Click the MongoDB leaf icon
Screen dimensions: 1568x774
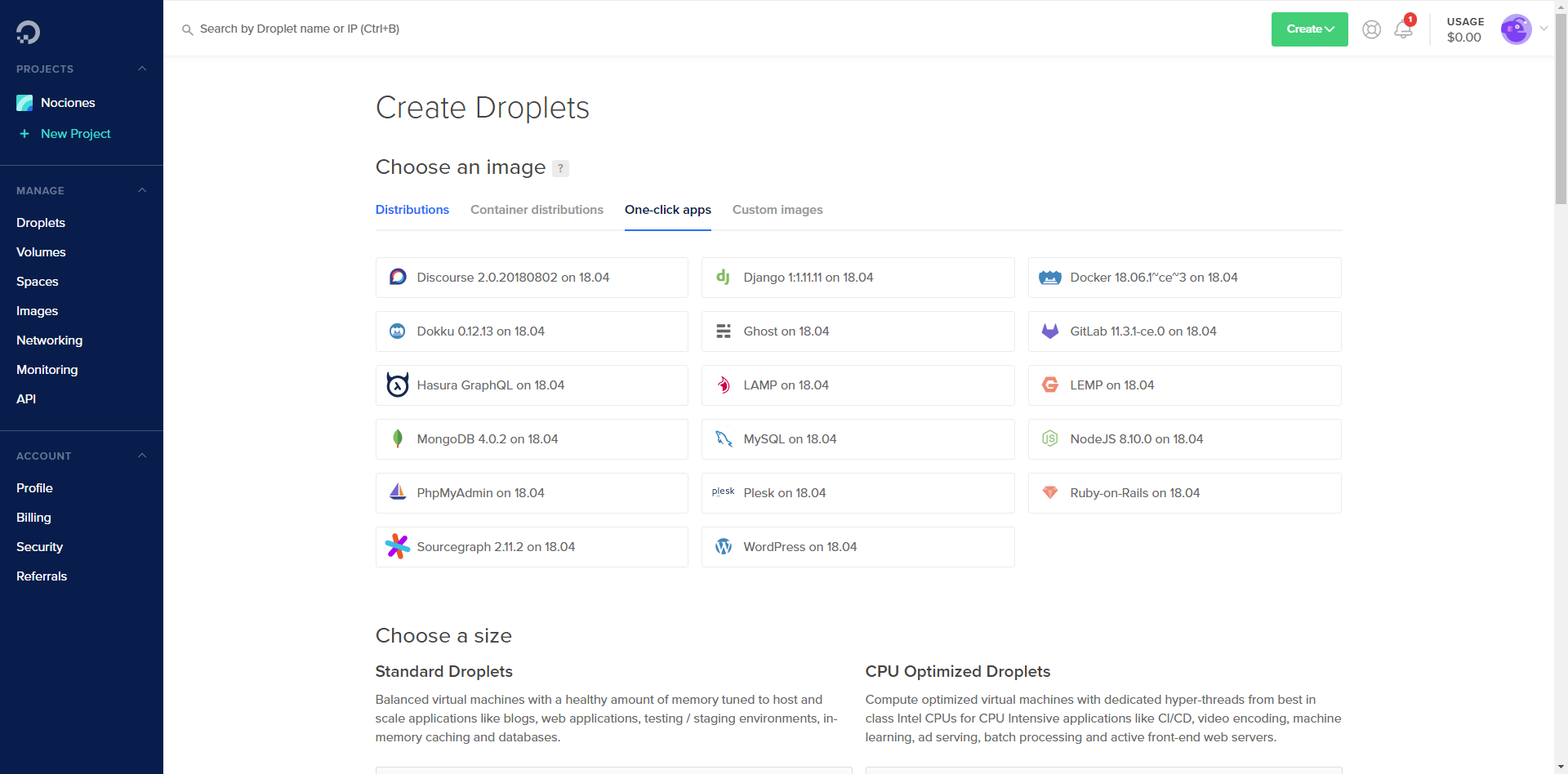click(398, 439)
